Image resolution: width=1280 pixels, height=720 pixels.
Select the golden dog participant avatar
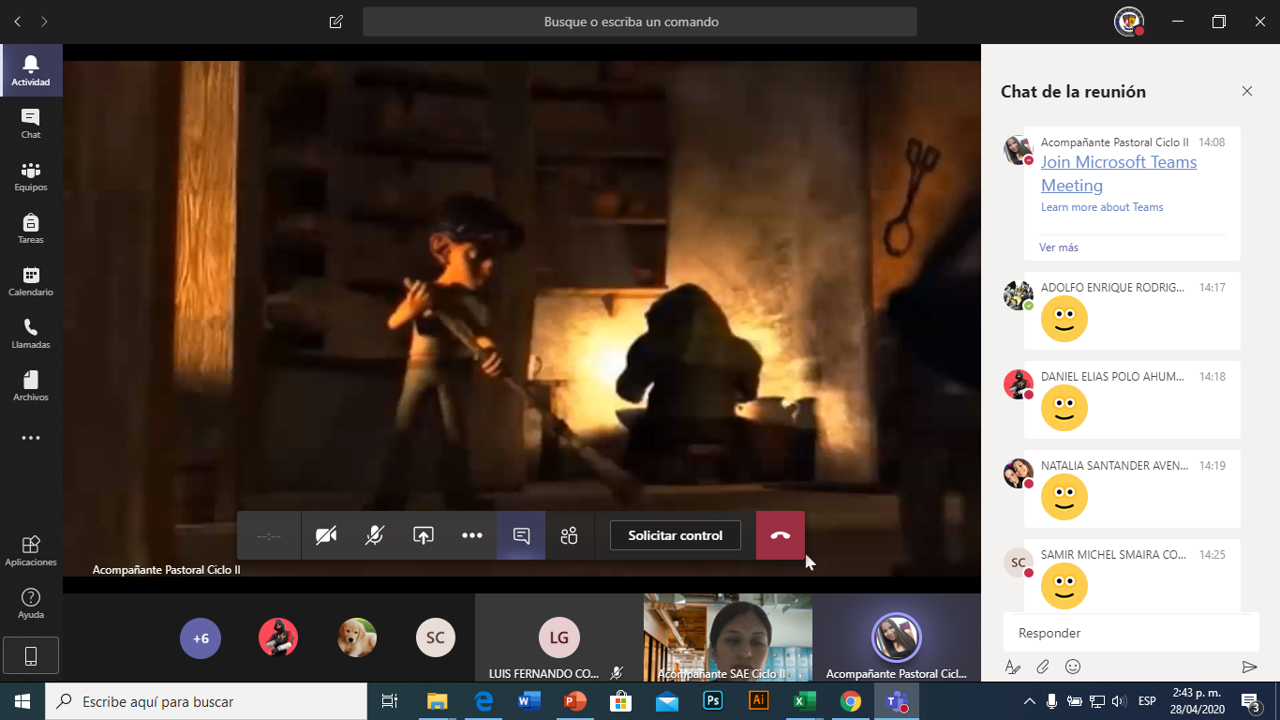(x=357, y=638)
